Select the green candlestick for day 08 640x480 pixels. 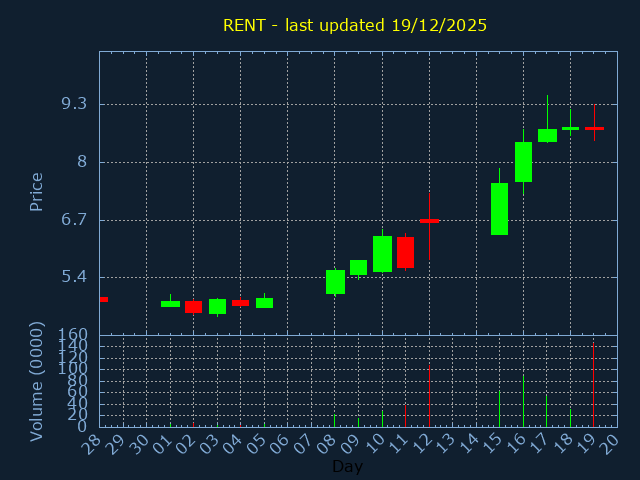(335, 282)
